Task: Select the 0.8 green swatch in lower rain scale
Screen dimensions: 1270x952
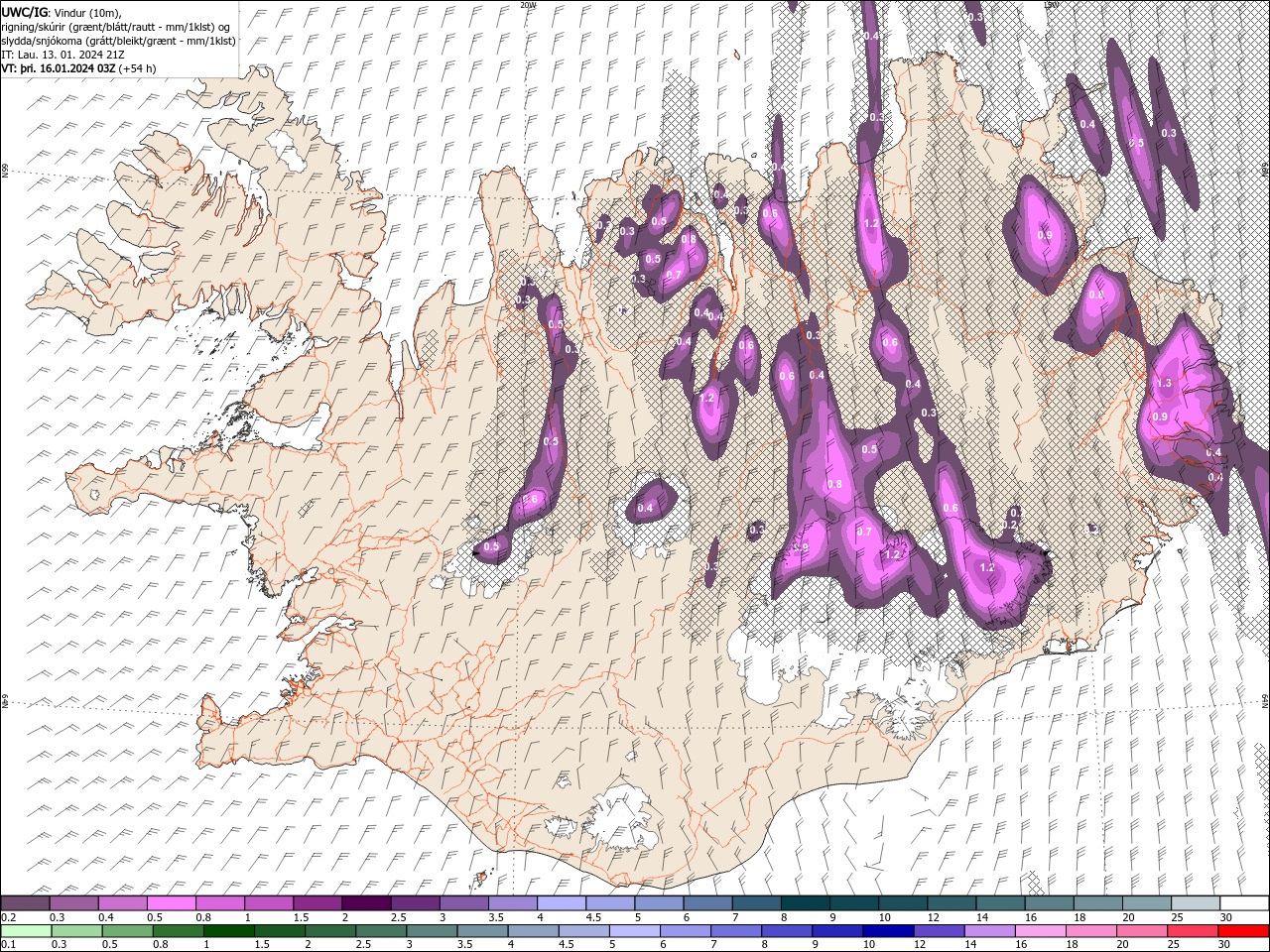Action: pyautogui.click(x=178, y=931)
